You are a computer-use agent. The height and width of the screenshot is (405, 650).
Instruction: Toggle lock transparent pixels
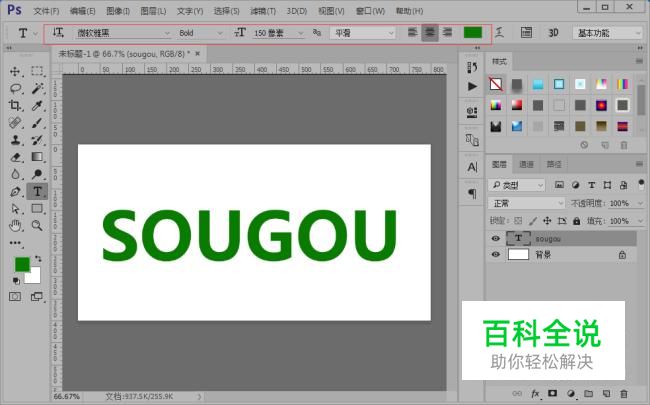pos(518,221)
